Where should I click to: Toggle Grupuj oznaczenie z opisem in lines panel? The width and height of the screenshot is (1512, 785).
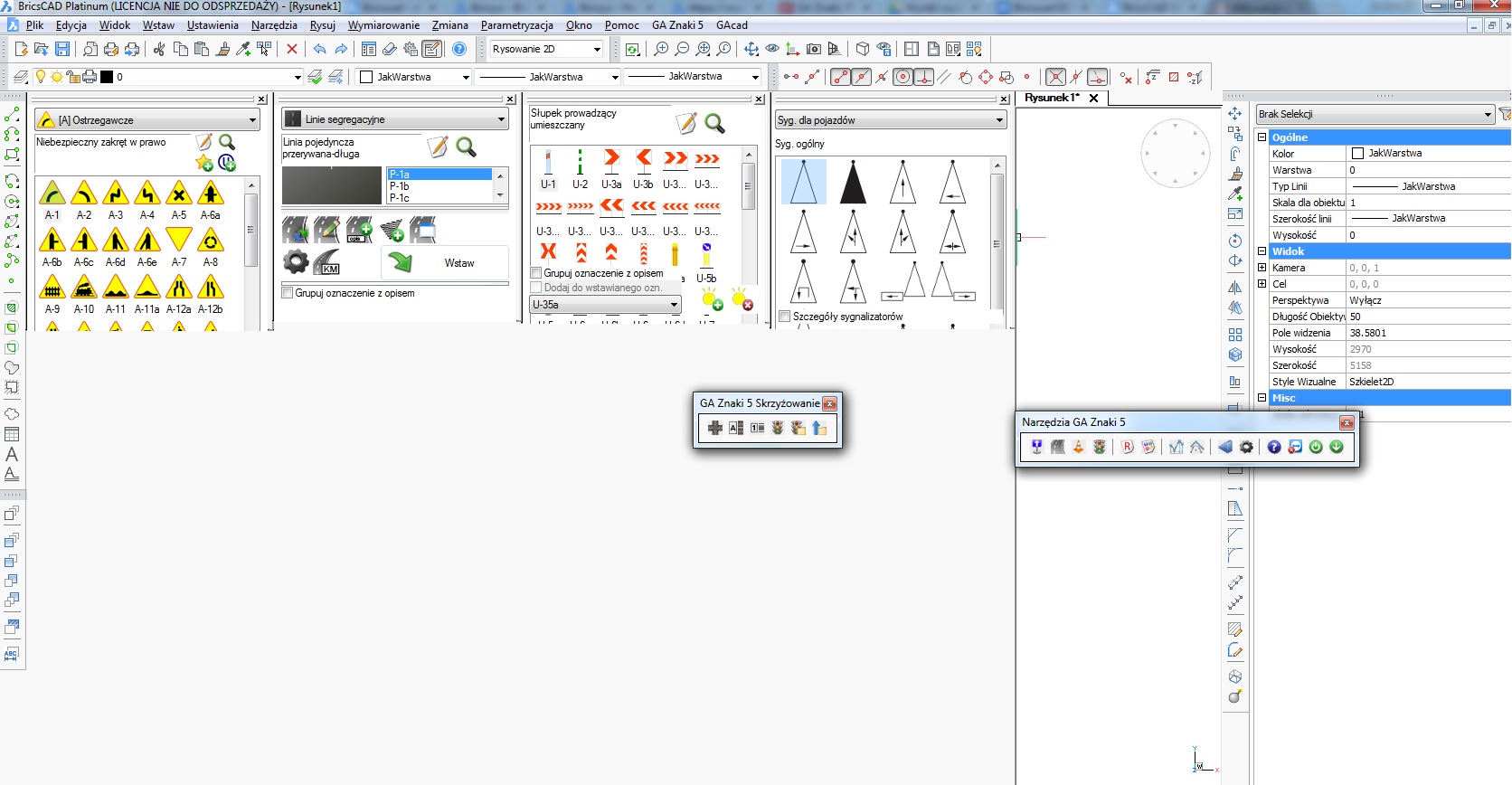(x=288, y=293)
